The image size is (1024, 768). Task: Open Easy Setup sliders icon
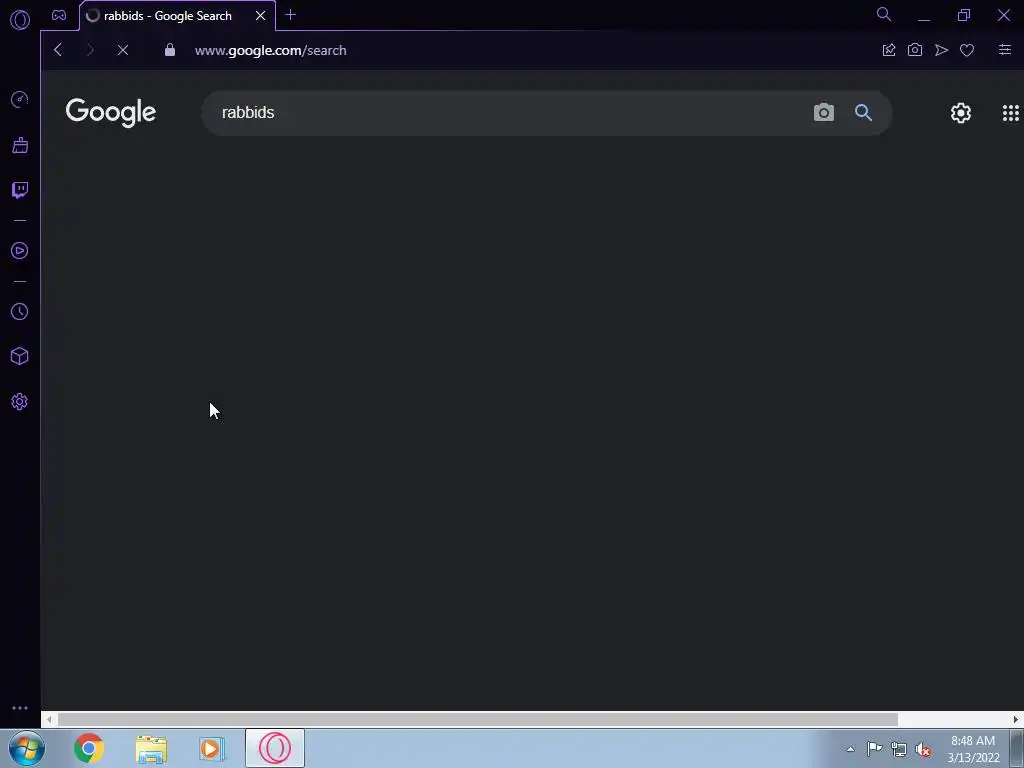[x=1005, y=50]
